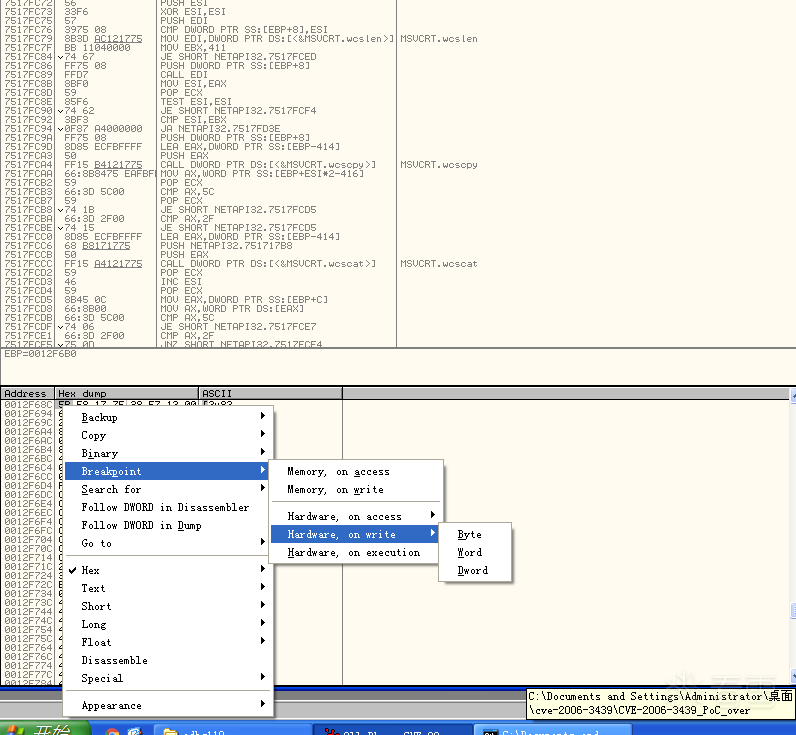Select the JE SHORT NETAPI32.7517FCE7 instruction
The image size is (796, 735).
238,326
